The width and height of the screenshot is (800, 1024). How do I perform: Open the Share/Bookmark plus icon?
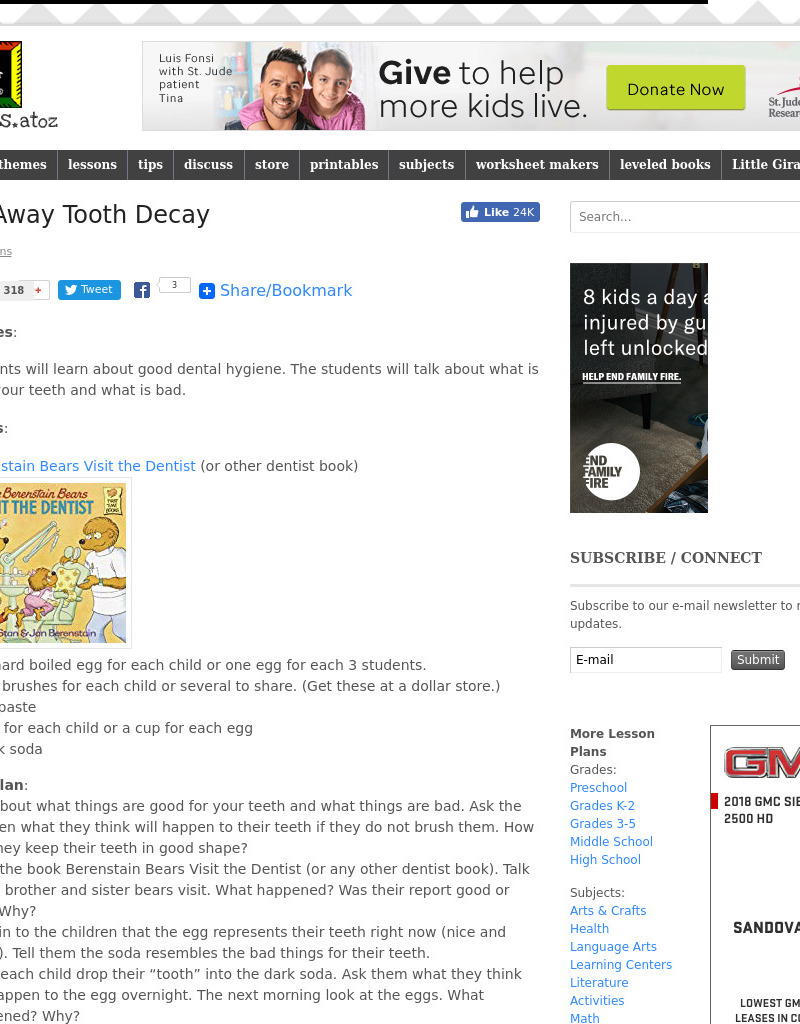[207, 290]
